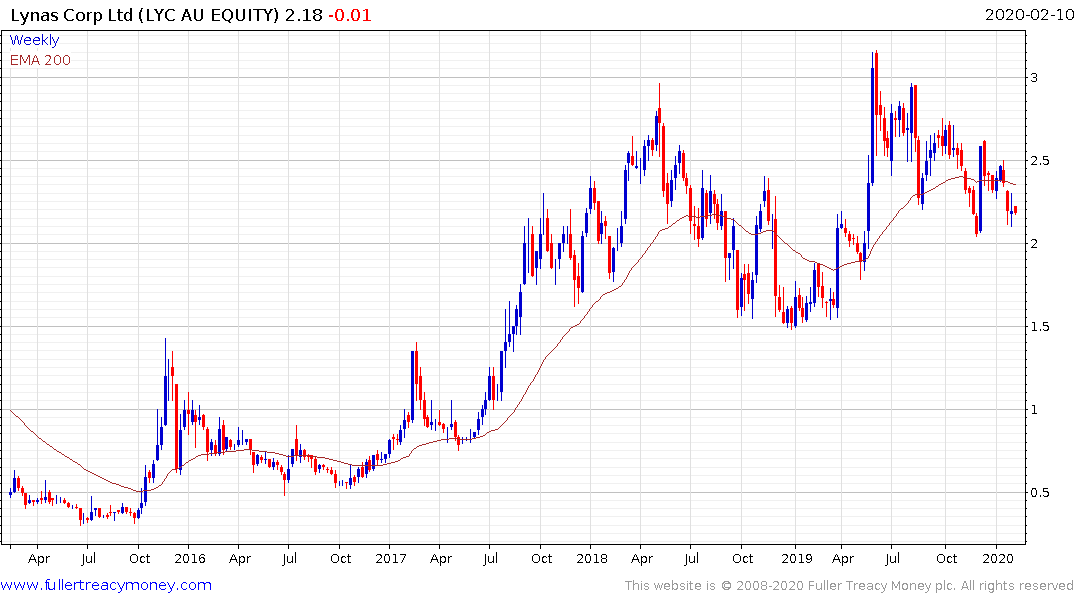Select the 'Weekly' interval label
The width and height of the screenshot is (1075, 600).
(34, 40)
